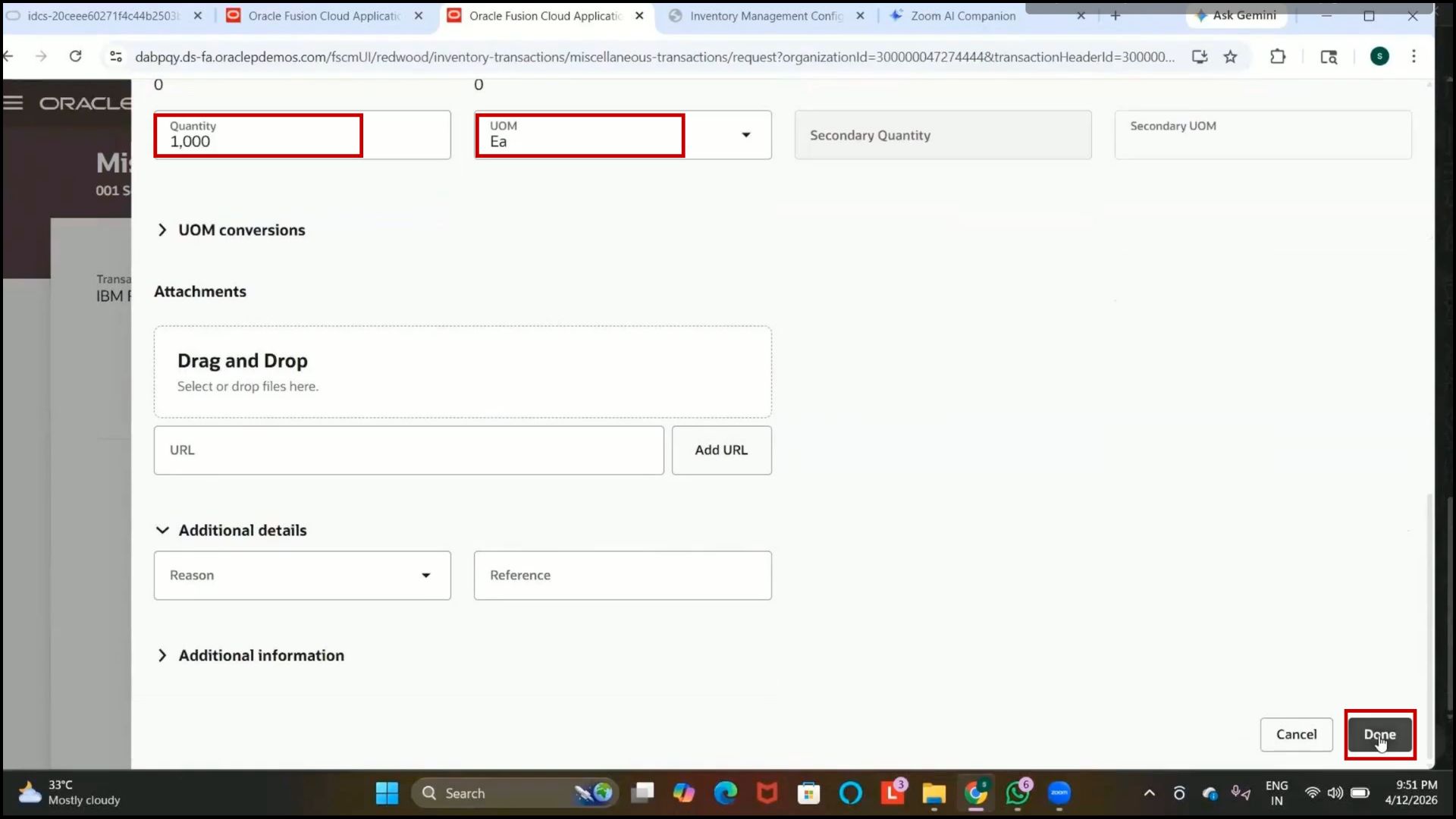Click the Secondary UOM field
Viewport: 1456px width, 819px height.
[x=1263, y=135]
